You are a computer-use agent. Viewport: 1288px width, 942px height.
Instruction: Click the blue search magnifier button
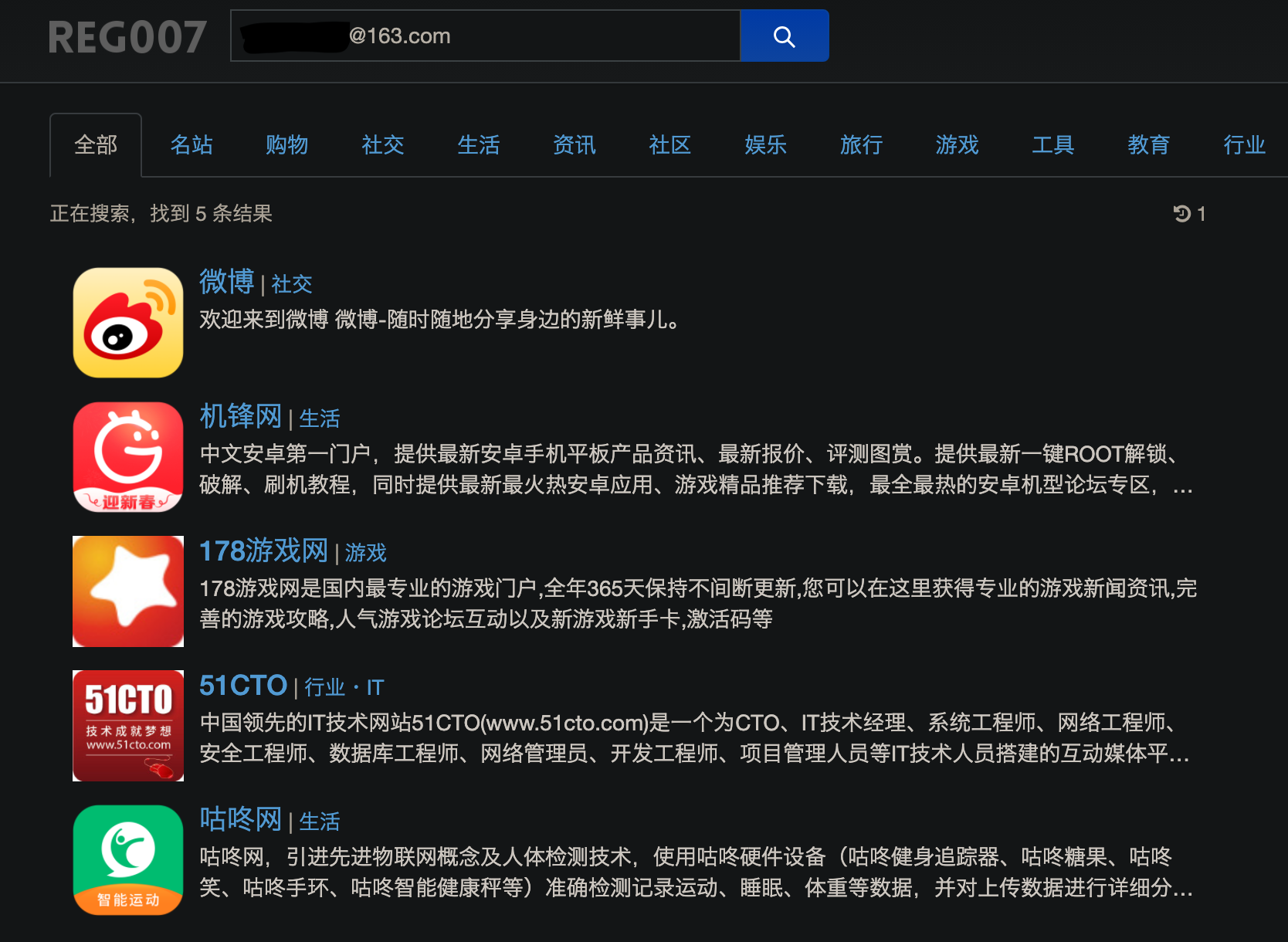pos(785,36)
